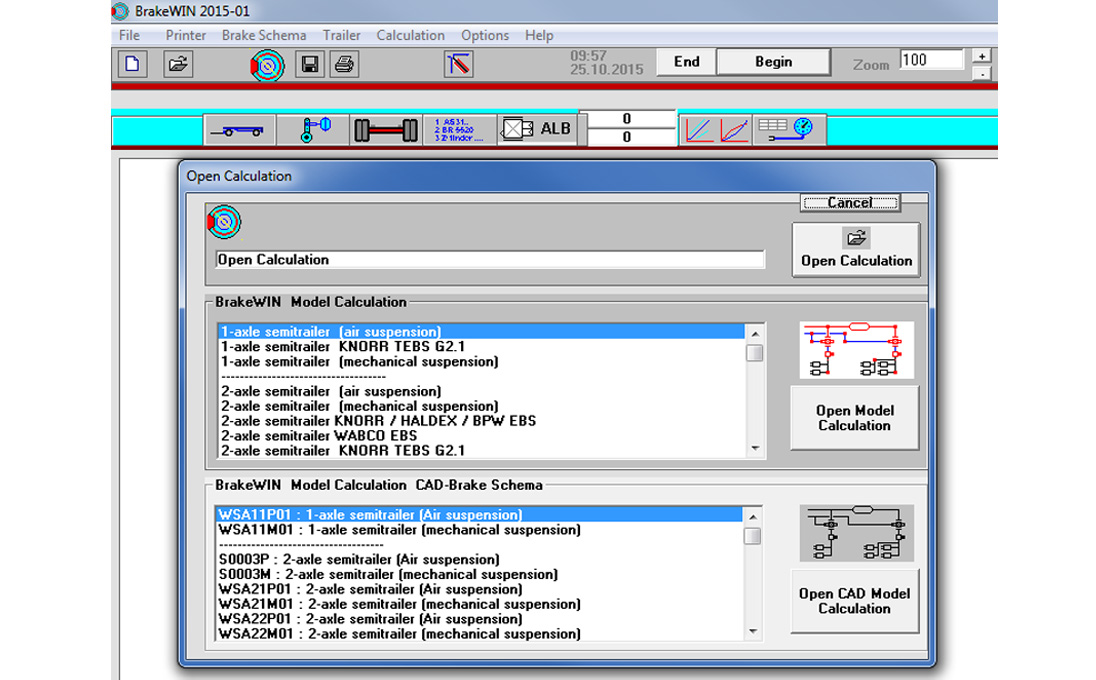
Task: Select WSA11P01 1-axle semitrailer entry
Action: (479, 515)
